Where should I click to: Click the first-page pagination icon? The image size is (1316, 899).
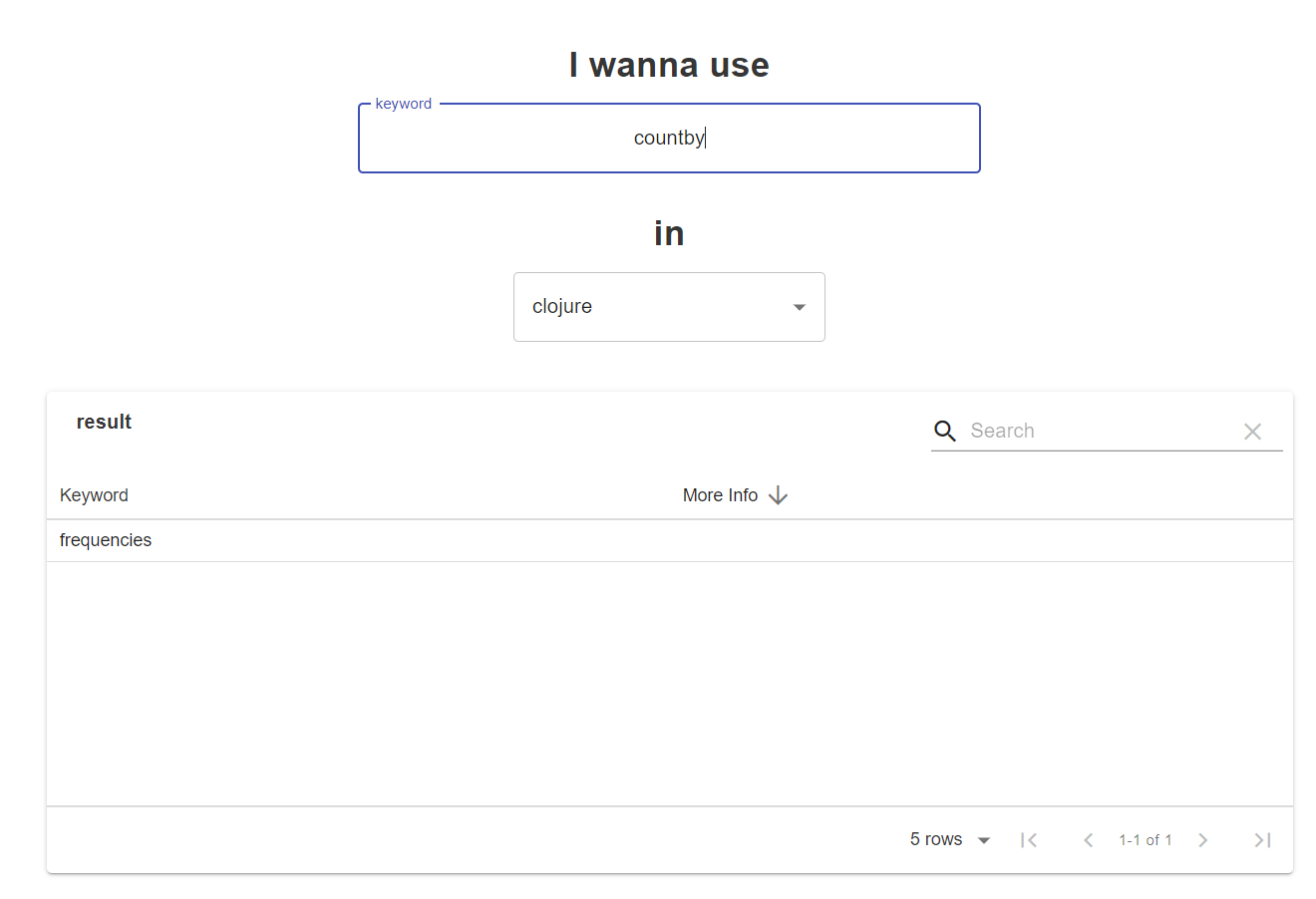point(1029,839)
